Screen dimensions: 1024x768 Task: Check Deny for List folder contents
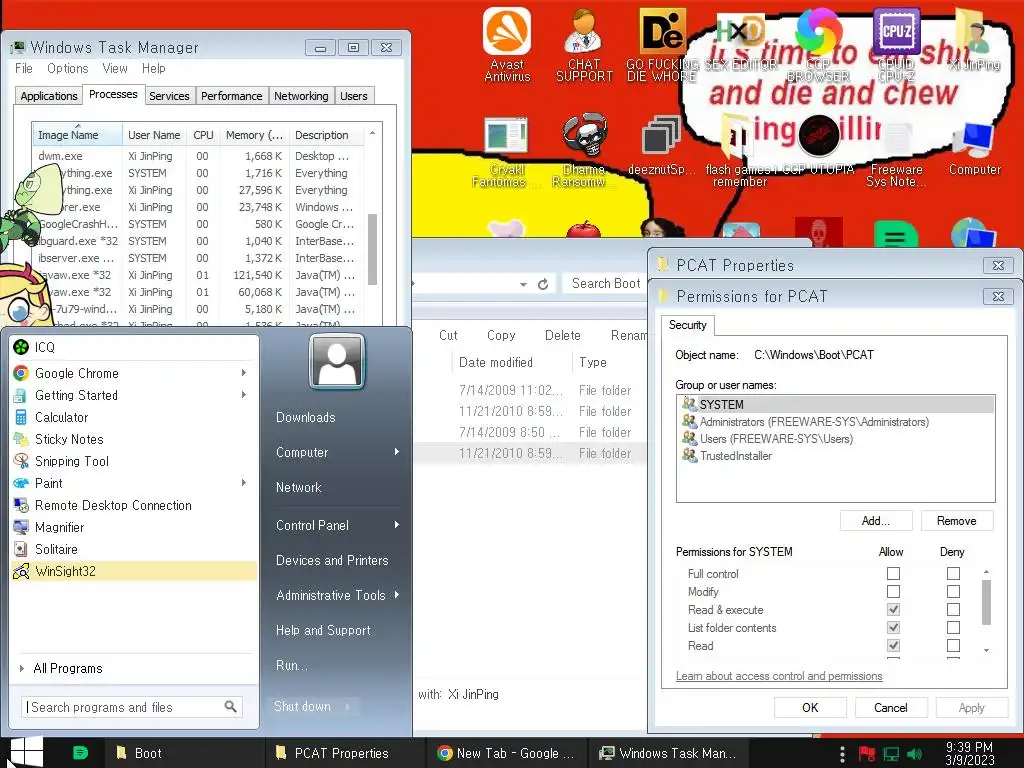[x=953, y=628]
